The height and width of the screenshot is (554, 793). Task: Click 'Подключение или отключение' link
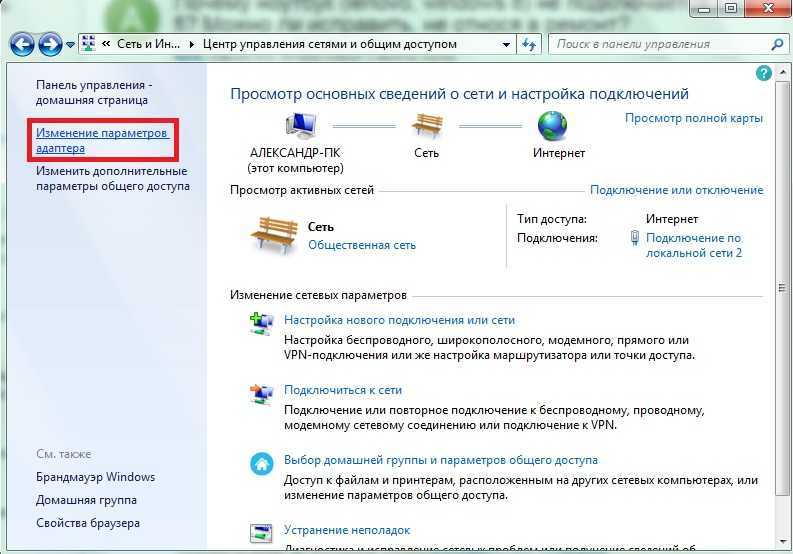[x=677, y=190]
